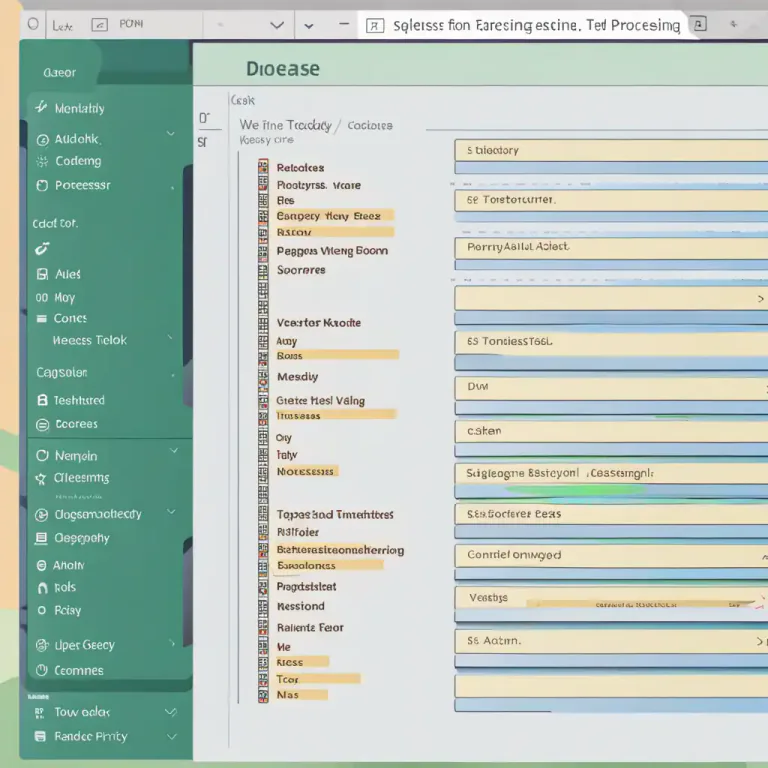Image resolution: width=768 pixels, height=768 pixels.
Task: Click the grid icon beside Sooreres
Action: click(263, 270)
